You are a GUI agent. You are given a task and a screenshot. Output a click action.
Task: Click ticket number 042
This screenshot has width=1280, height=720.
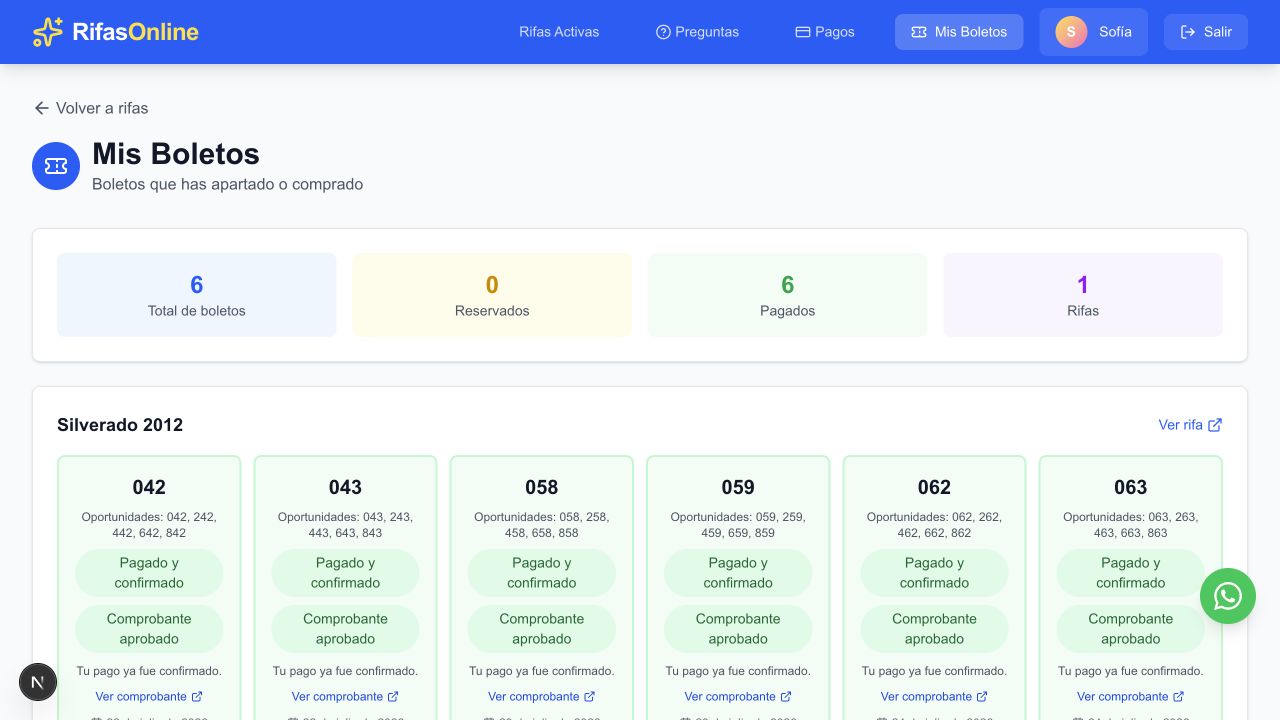[149, 487]
